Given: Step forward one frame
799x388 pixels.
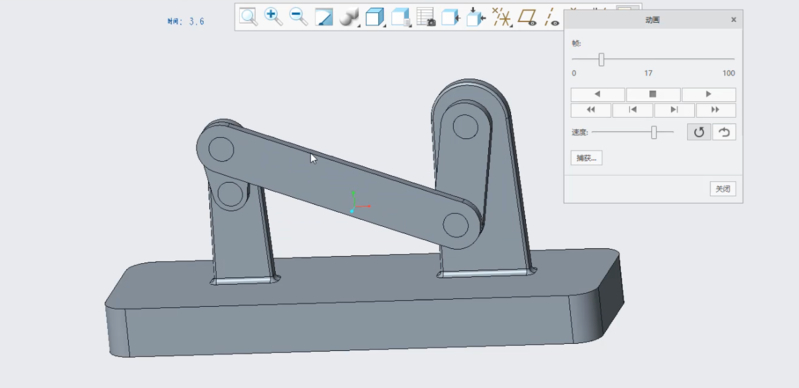Looking at the screenshot, I should click(674, 110).
